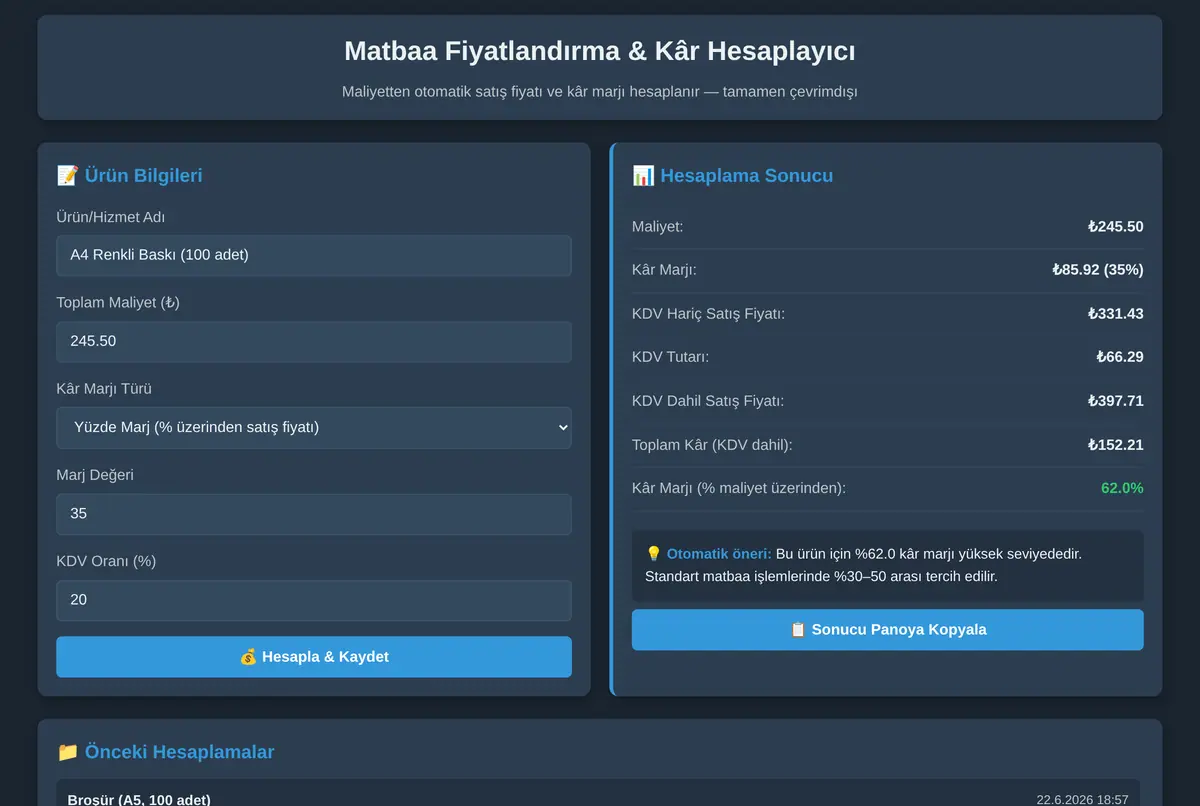Viewport: 1200px width, 806px height.
Task: Select the Maliyet value ₺245.50
Action: click(1115, 227)
